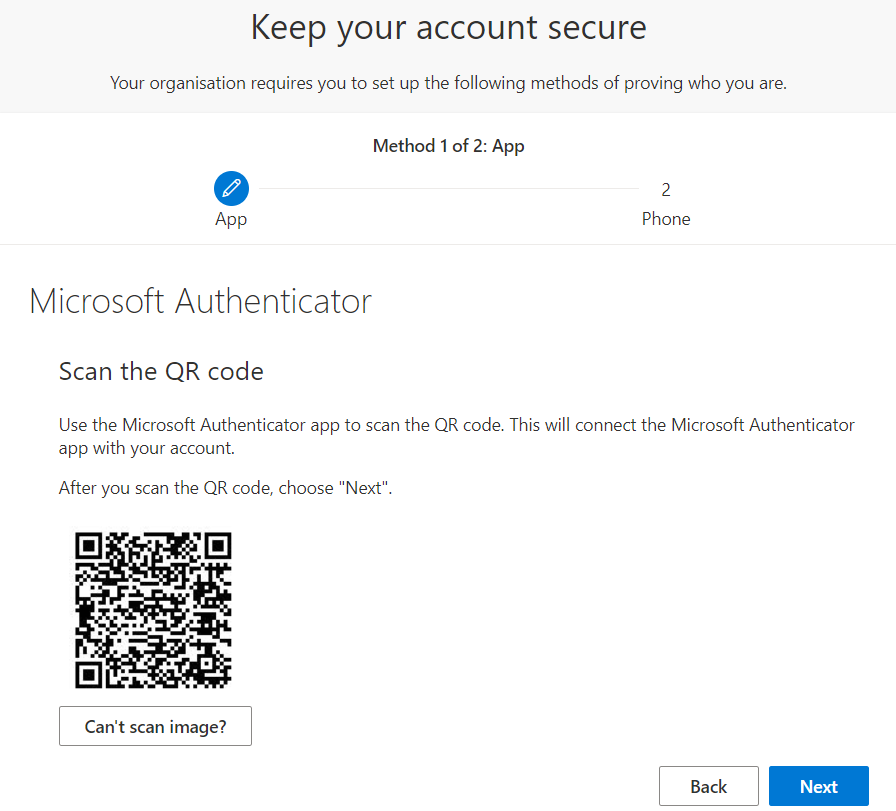Click the Microsoft Authenticator heading
The width and height of the screenshot is (896, 811).
click(x=201, y=301)
